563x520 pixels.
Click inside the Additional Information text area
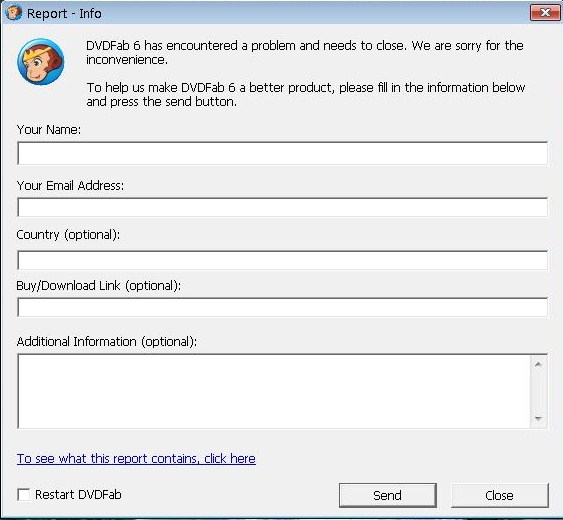274,391
